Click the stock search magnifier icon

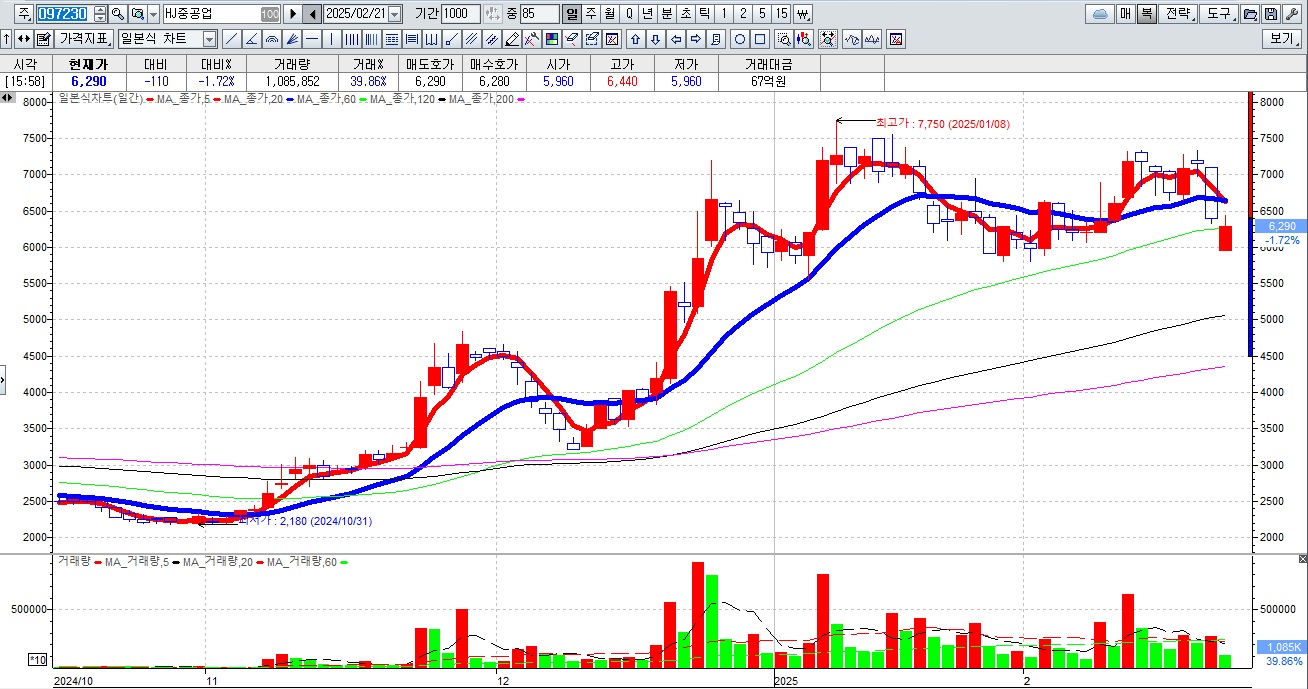[117, 14]
